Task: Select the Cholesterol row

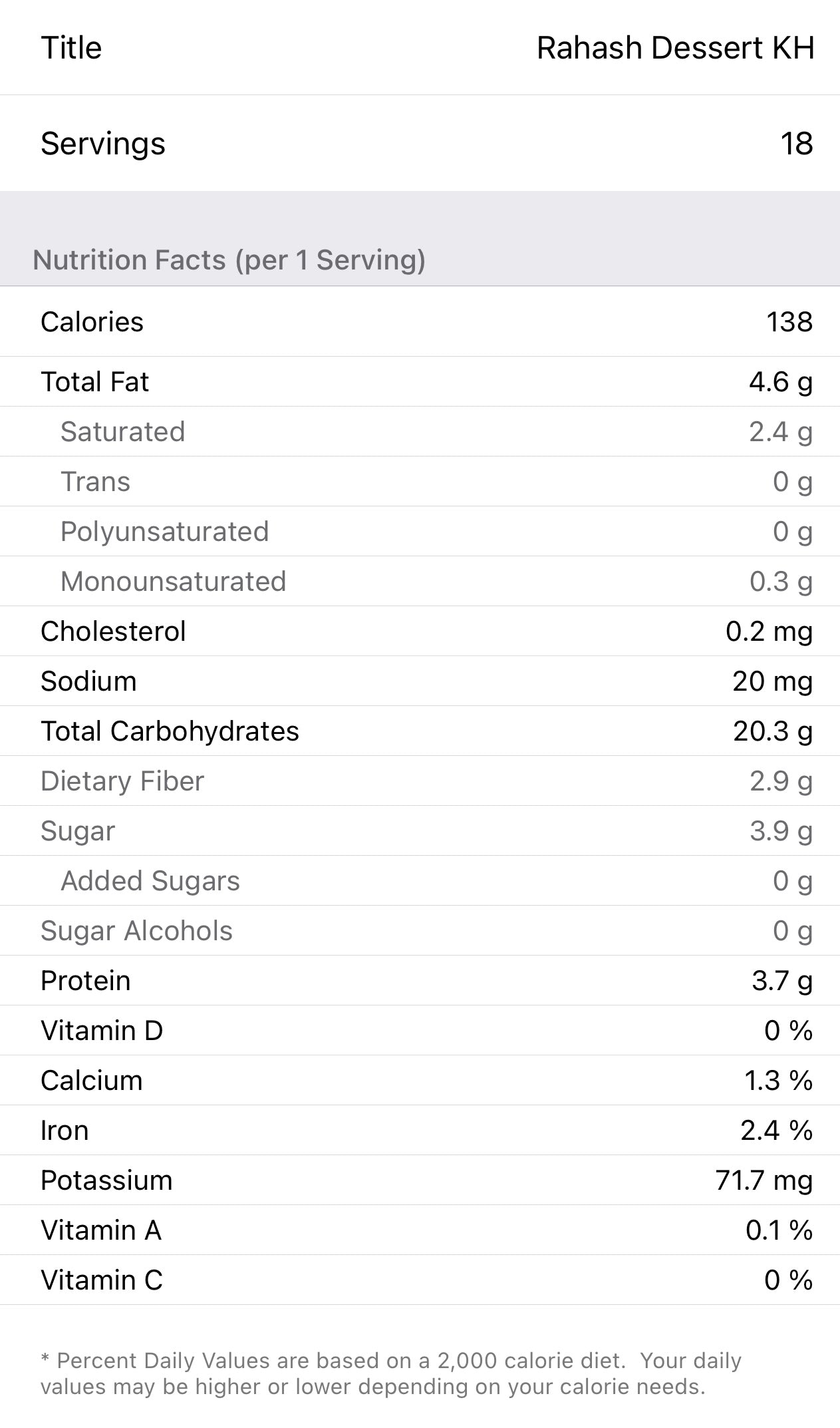Action: coord(420,631)
